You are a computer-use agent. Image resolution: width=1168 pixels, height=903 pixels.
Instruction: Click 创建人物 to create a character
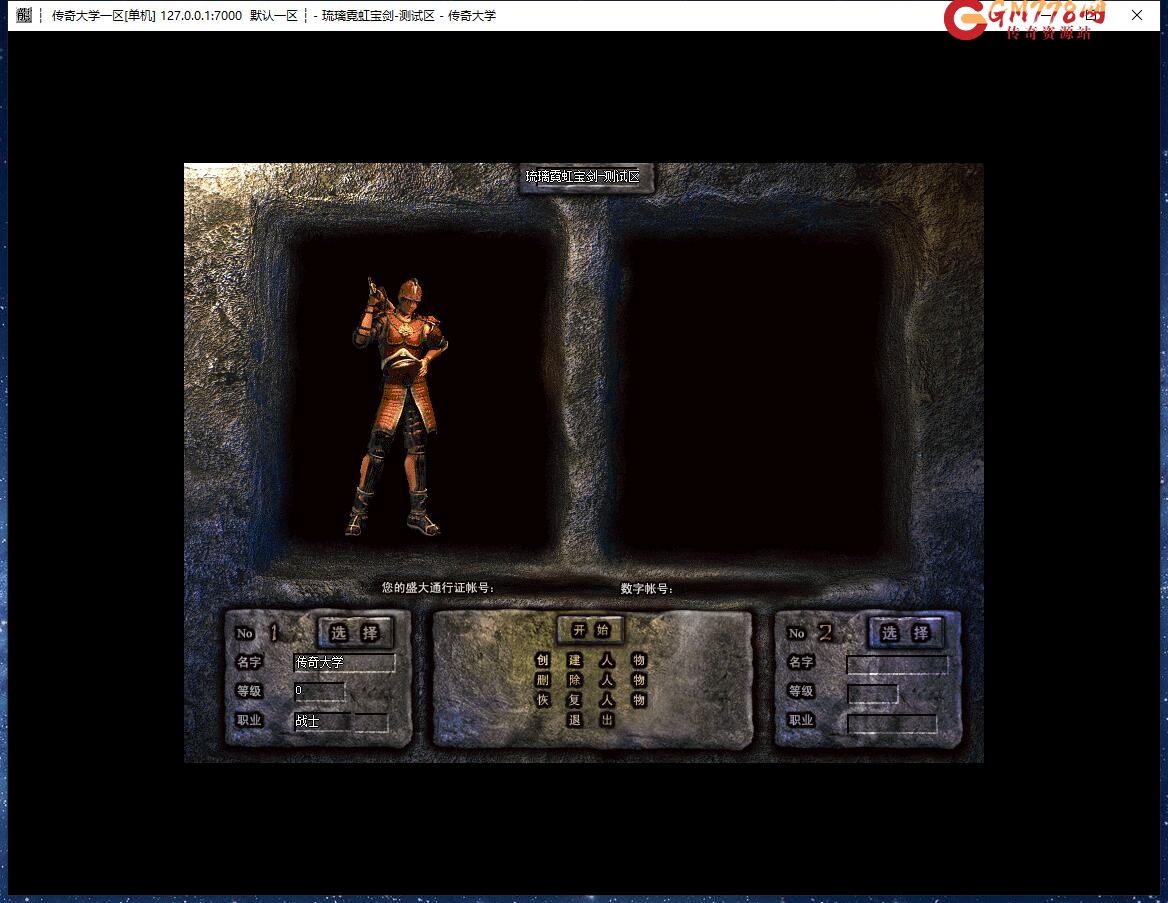591,660
